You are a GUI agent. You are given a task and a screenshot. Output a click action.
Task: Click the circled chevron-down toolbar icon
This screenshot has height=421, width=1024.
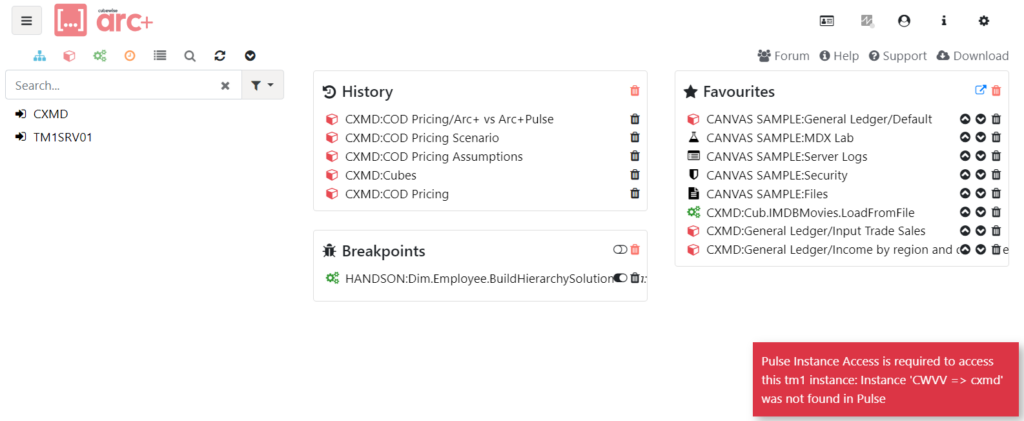[250, 56]
